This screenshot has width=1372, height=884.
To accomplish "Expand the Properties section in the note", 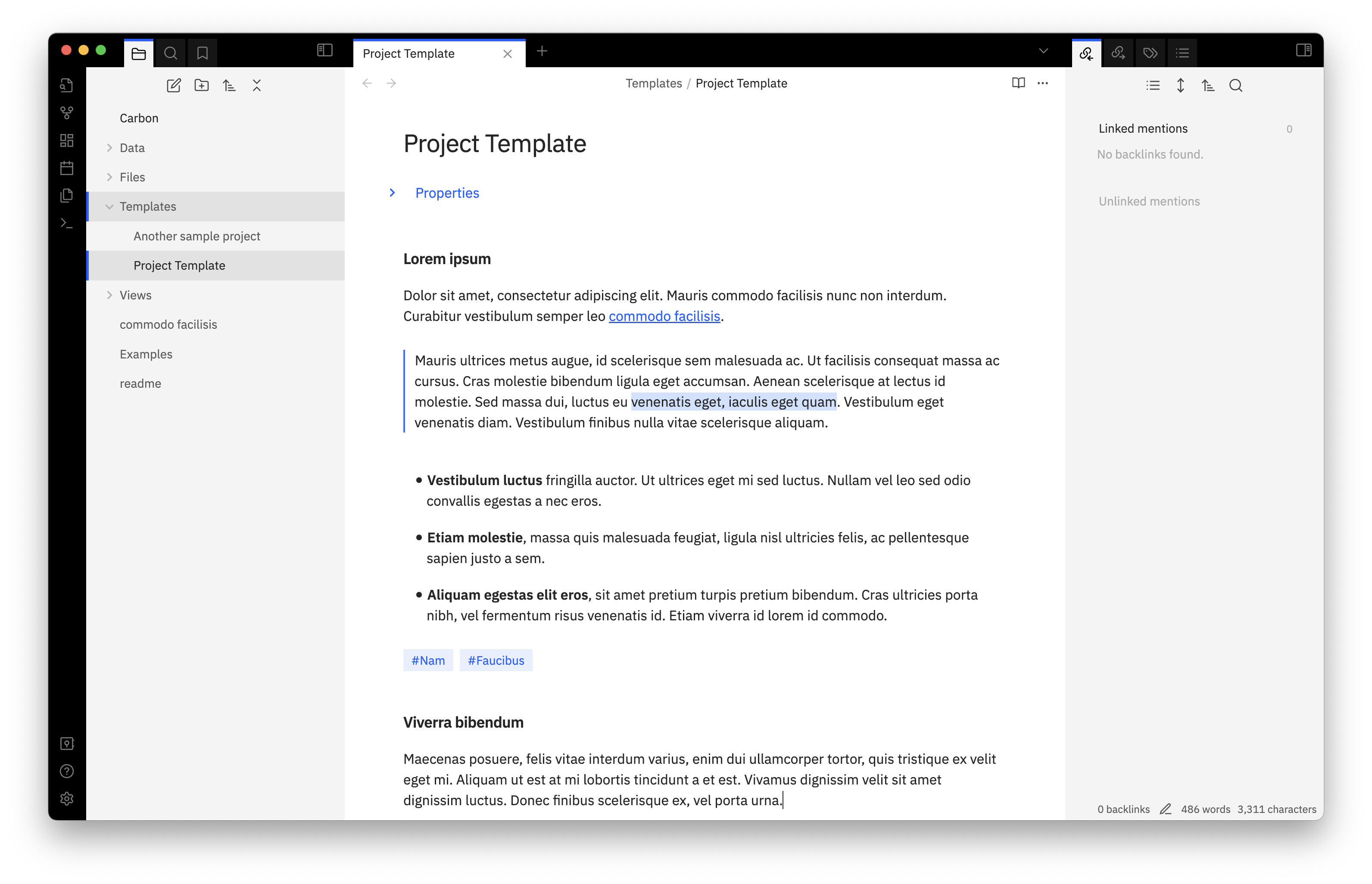I will [393, 193].
